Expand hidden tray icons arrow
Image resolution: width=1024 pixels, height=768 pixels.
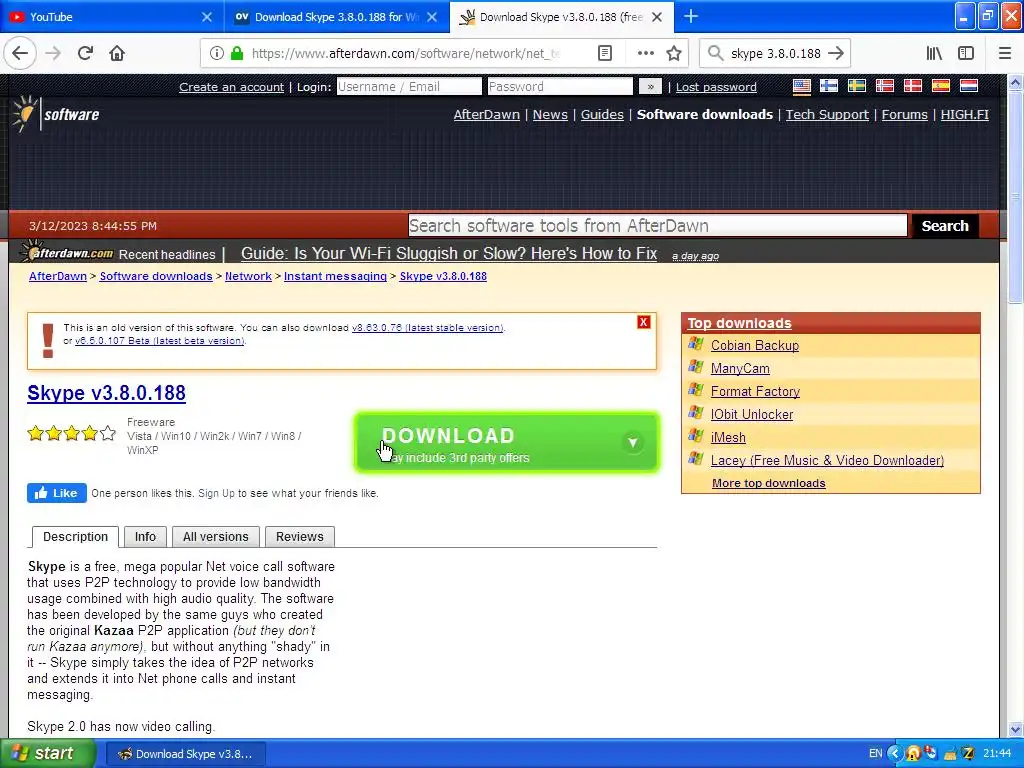click(x=895, y=754)
